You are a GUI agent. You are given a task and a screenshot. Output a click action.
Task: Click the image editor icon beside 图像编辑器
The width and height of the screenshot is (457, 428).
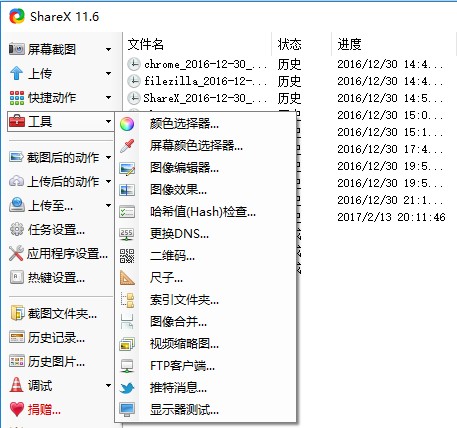click(x=127, y=168)
